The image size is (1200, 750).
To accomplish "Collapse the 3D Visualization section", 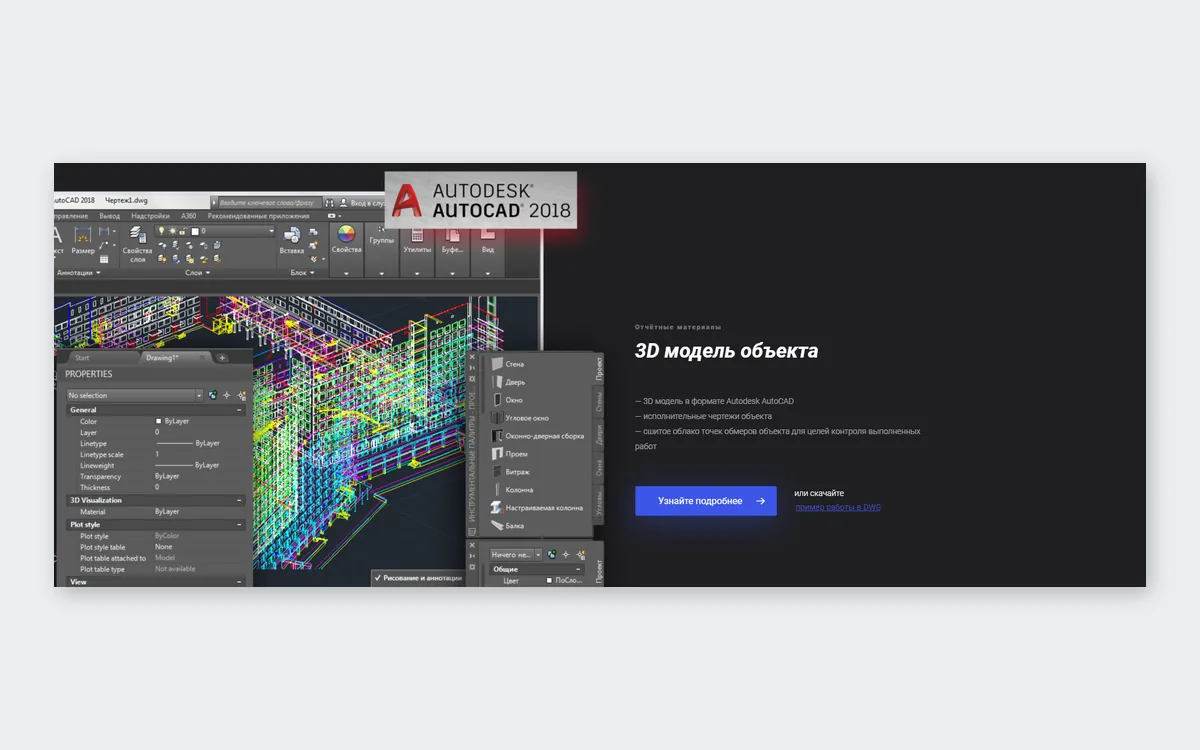I will click(x=240, y=500).
